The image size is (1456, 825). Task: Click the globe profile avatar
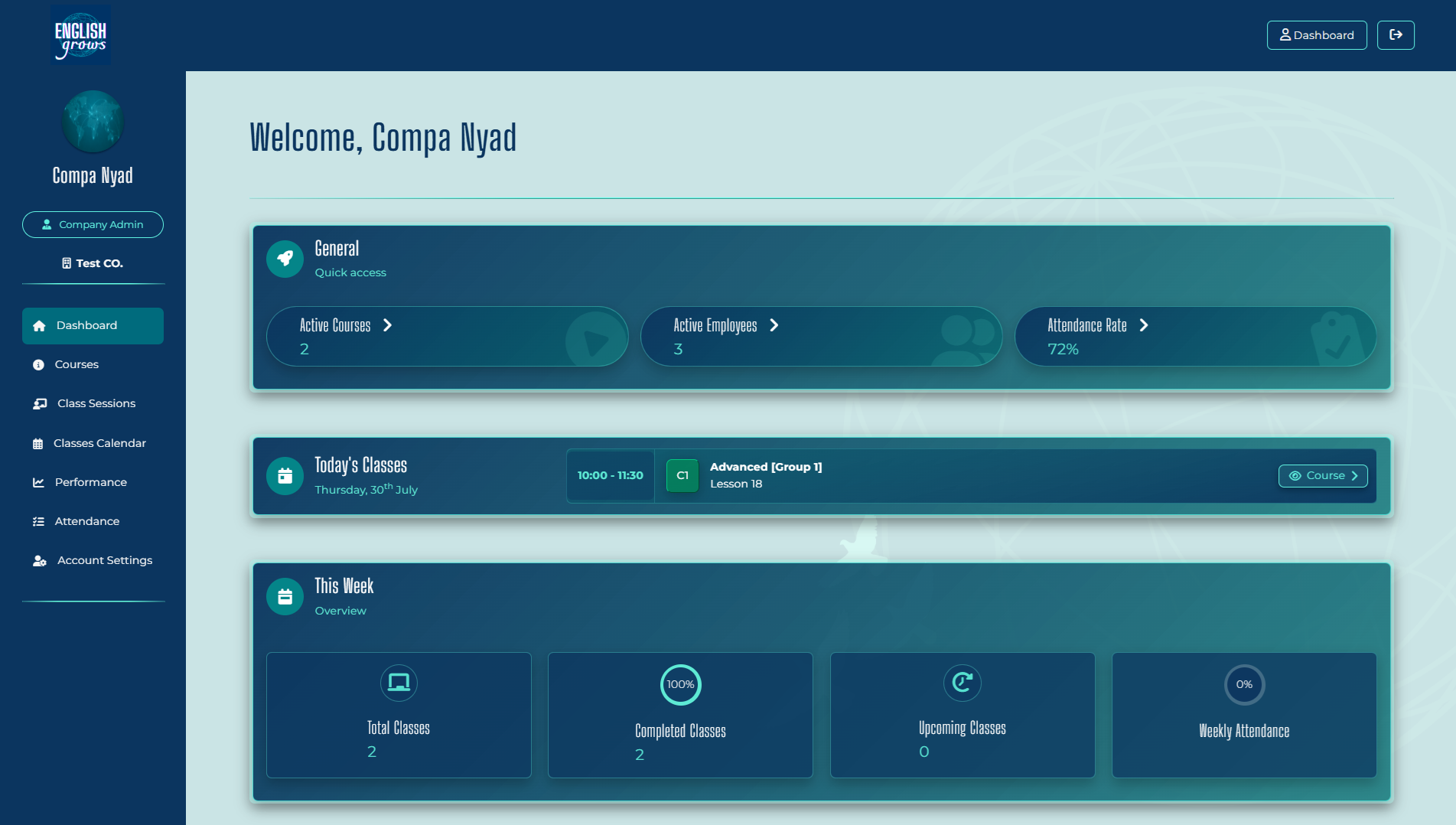(x=93, y=122)
